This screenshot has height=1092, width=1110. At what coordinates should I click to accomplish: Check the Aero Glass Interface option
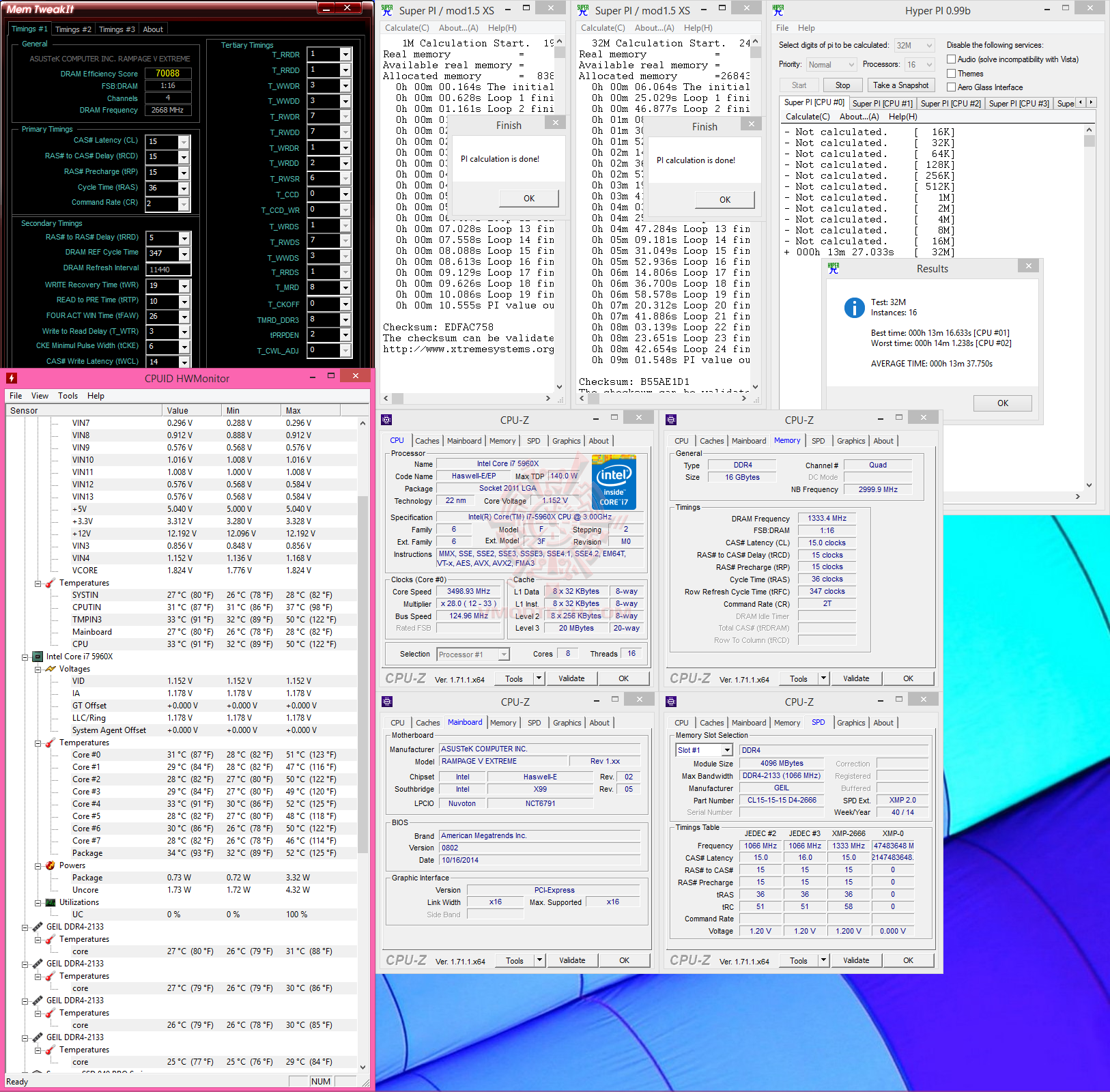pos(951,87)
